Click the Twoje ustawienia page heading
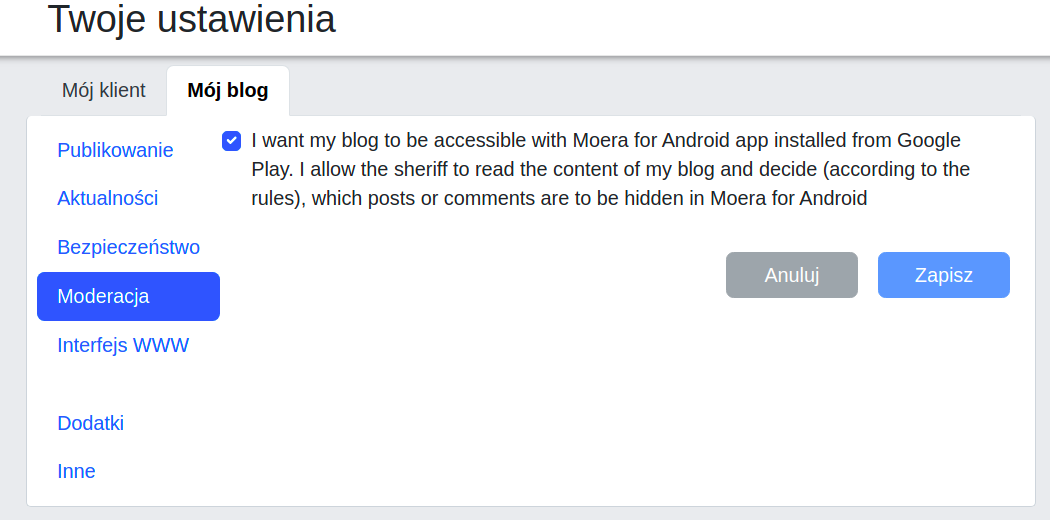 tap(192, 19)
